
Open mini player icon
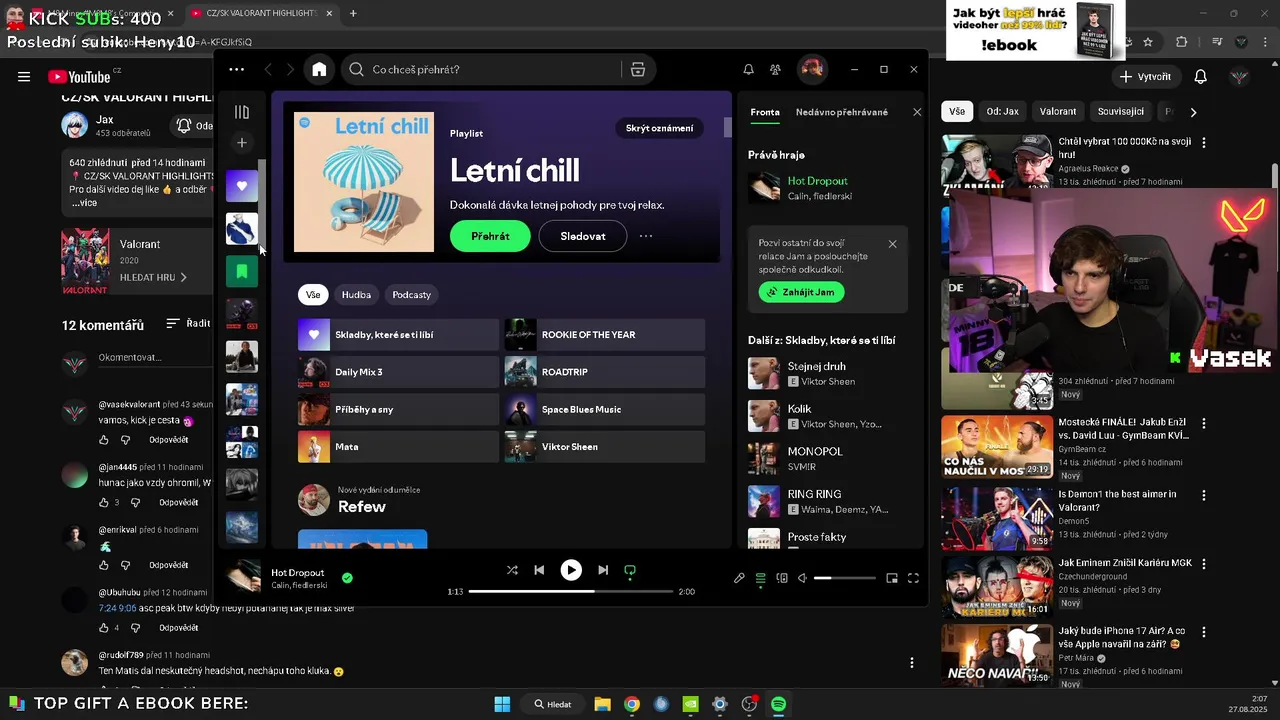(x=892, y=578)
